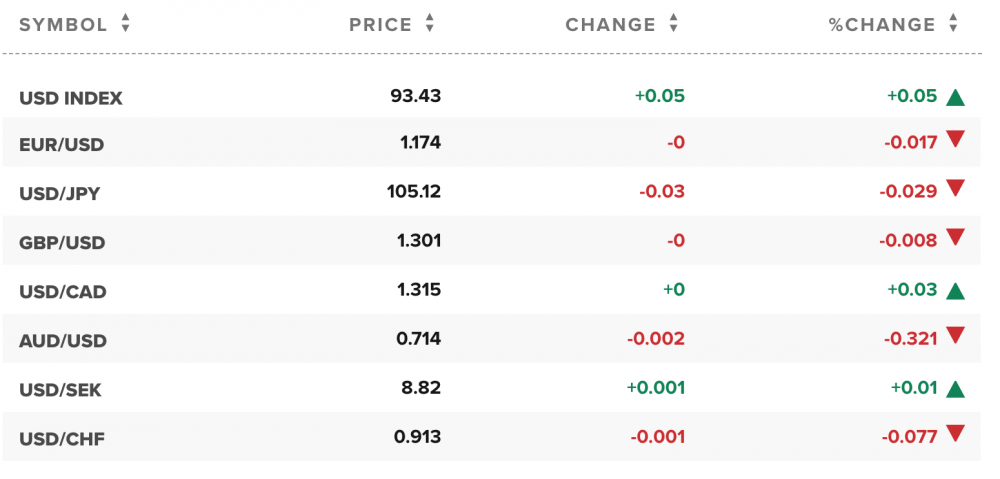
Task: Open the EUR/USD symbol link
Action: click(62, 145)
